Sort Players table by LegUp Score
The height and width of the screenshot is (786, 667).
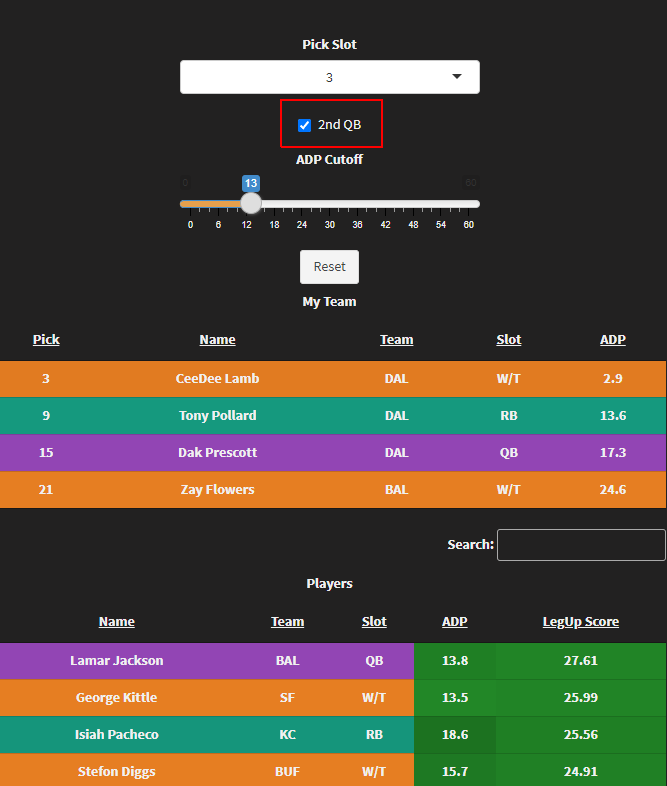point(581,622)
